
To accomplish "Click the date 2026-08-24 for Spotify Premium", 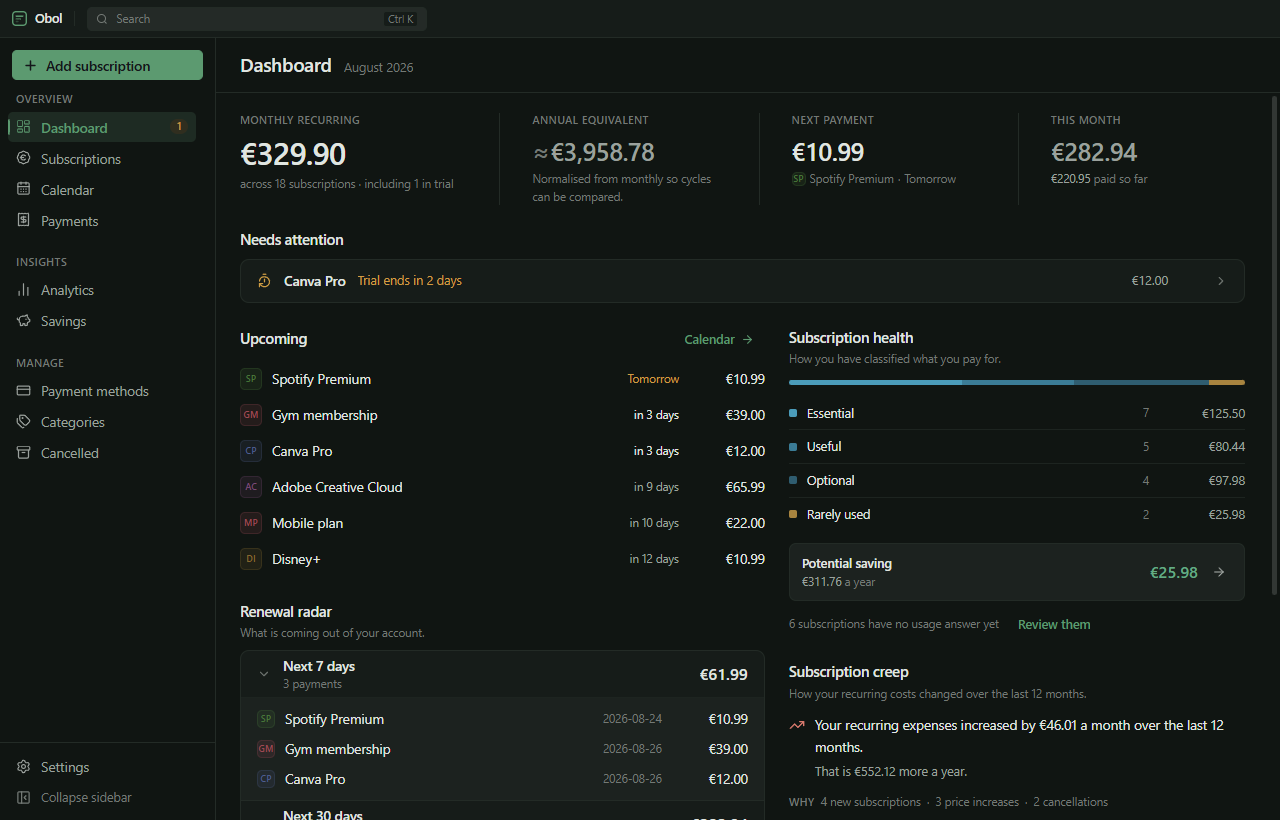I will point(632,719).
